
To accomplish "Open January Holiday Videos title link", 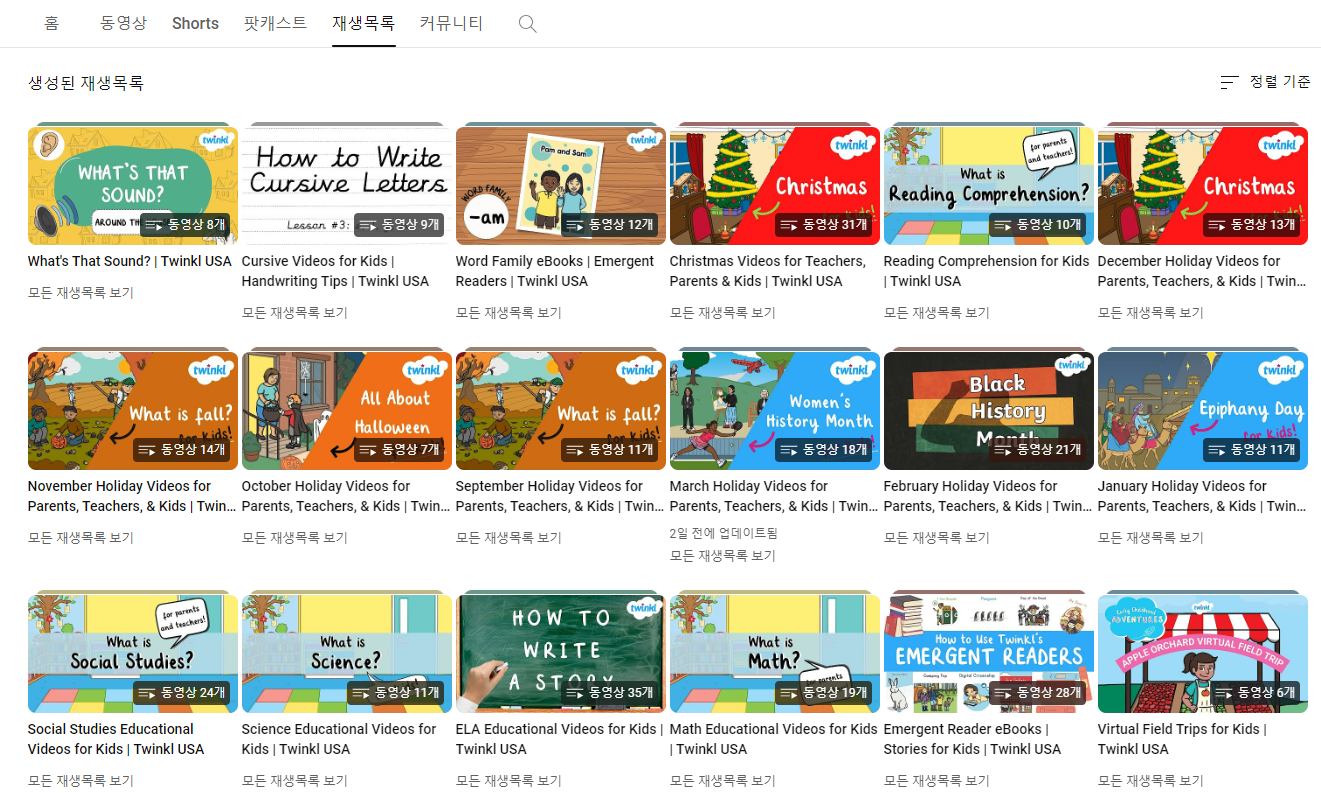I will [1202, 496].
